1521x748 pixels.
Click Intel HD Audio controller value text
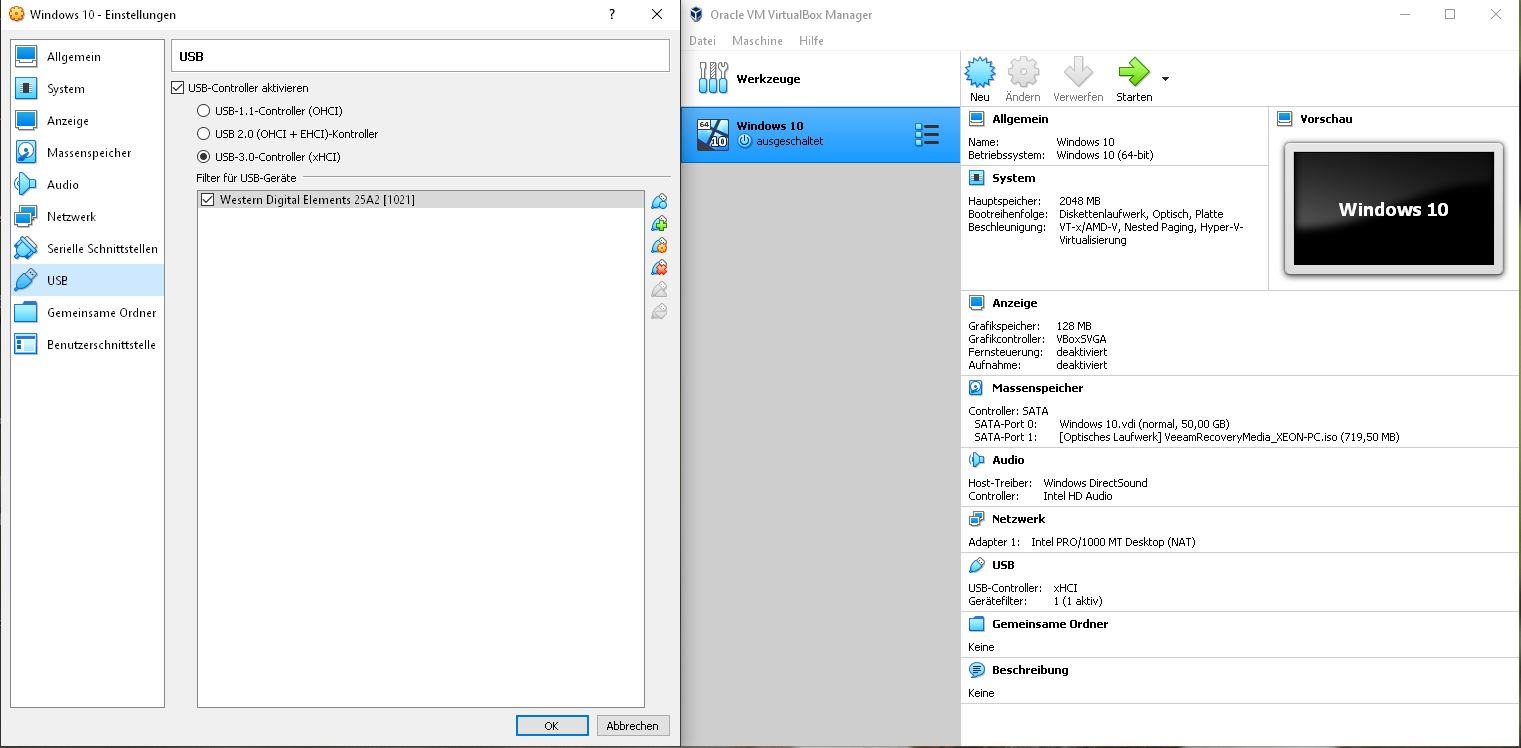[1077, 496]
